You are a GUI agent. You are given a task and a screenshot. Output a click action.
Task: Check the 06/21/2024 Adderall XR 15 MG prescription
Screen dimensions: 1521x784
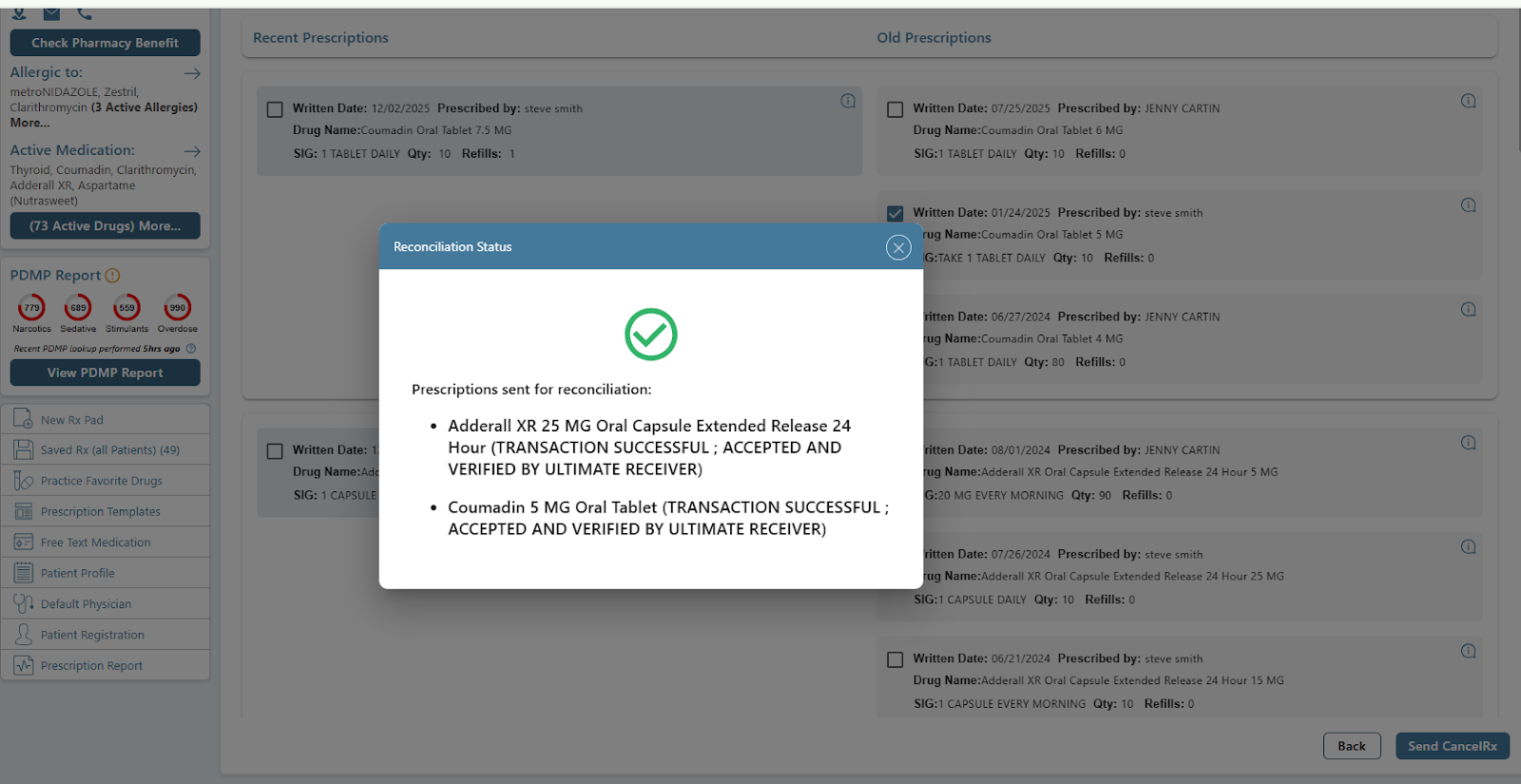click(x=895, y=660)
